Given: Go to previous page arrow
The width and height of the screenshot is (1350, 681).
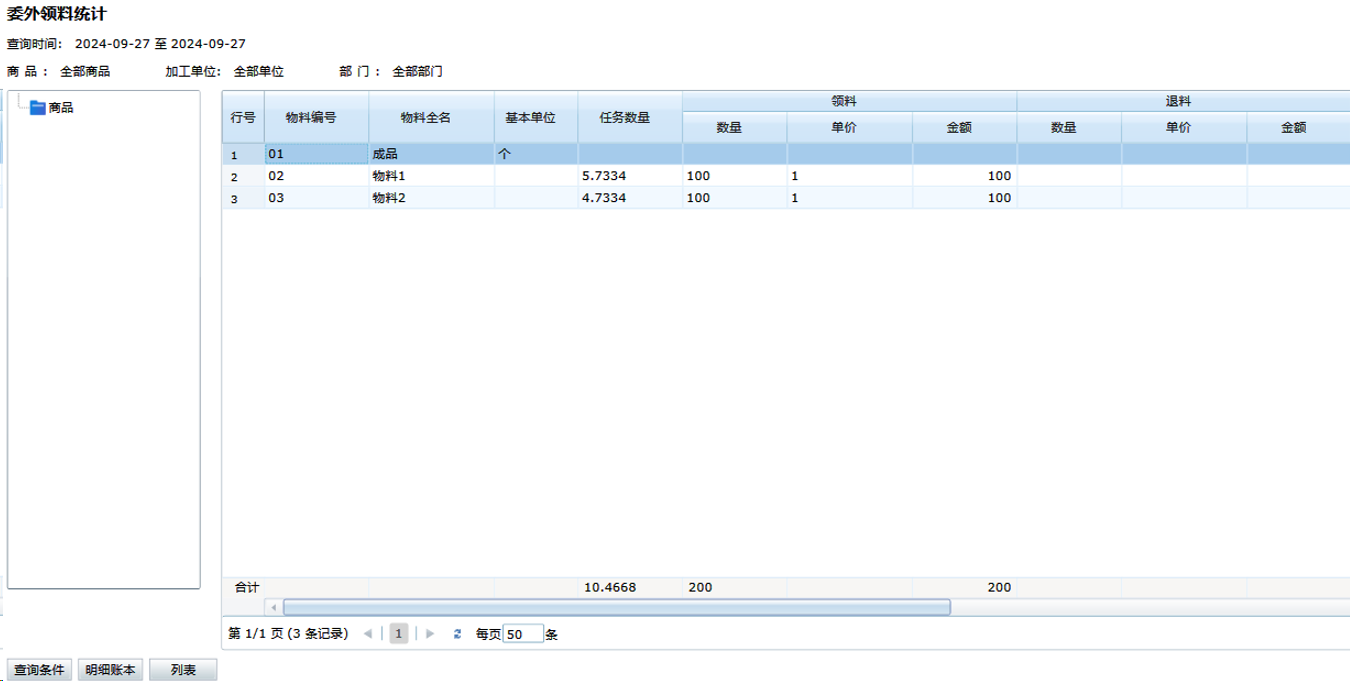Looking at the screenshot, I should coord(367,634).
